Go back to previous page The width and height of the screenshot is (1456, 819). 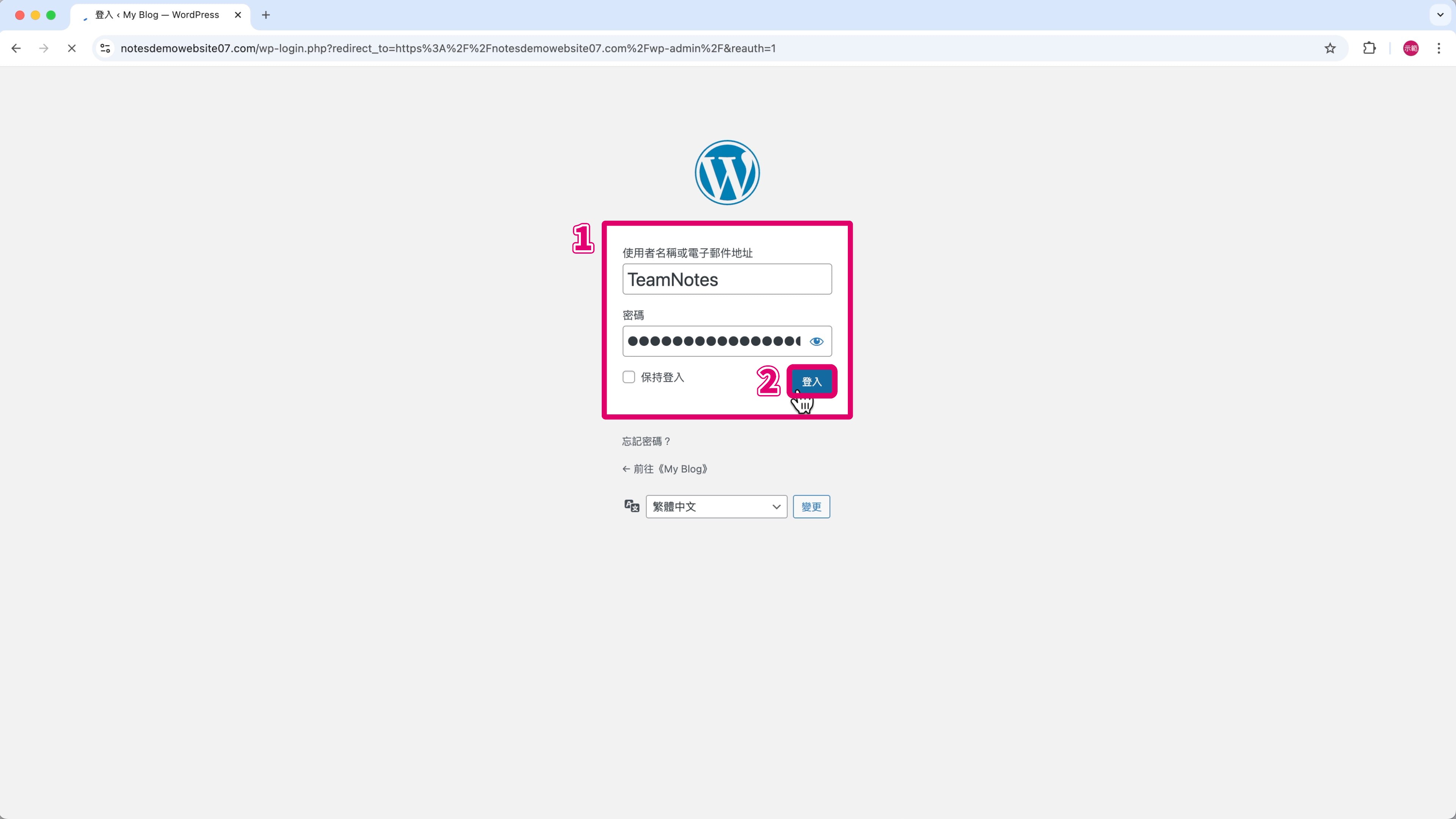pos(16,49)
